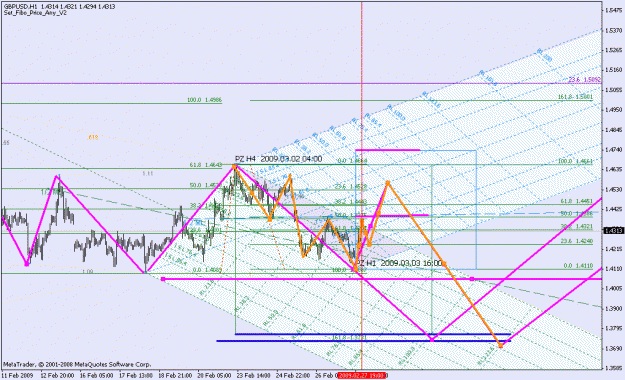Click the orange '618' text label
625x380 pixels.
coord(93,138)
